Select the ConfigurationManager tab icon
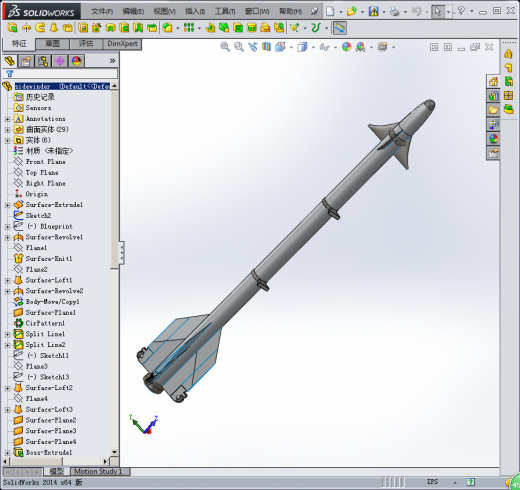 click(43, 61)
